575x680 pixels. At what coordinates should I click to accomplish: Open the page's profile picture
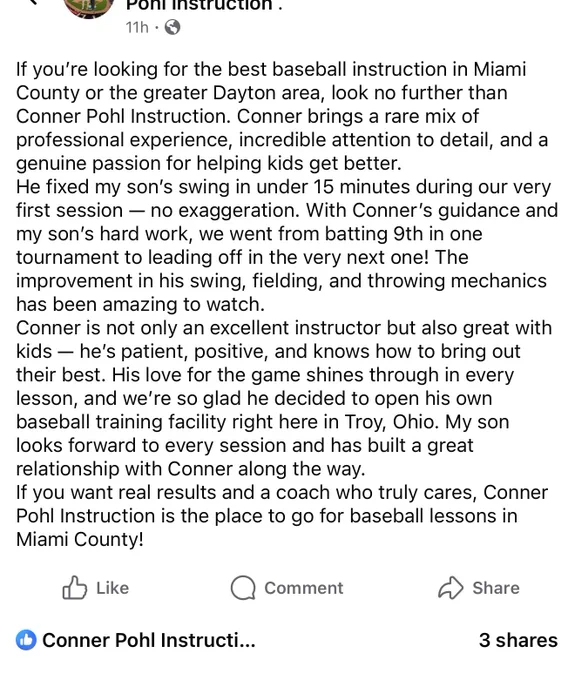pos(89,7)
